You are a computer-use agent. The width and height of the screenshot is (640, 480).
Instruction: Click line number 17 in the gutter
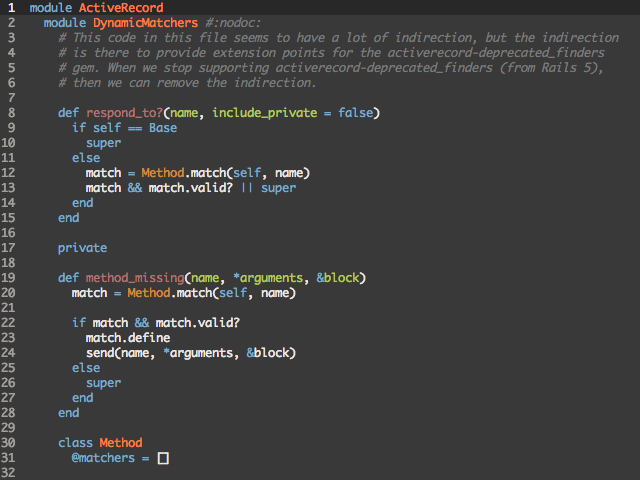click(x=8, y=248)
